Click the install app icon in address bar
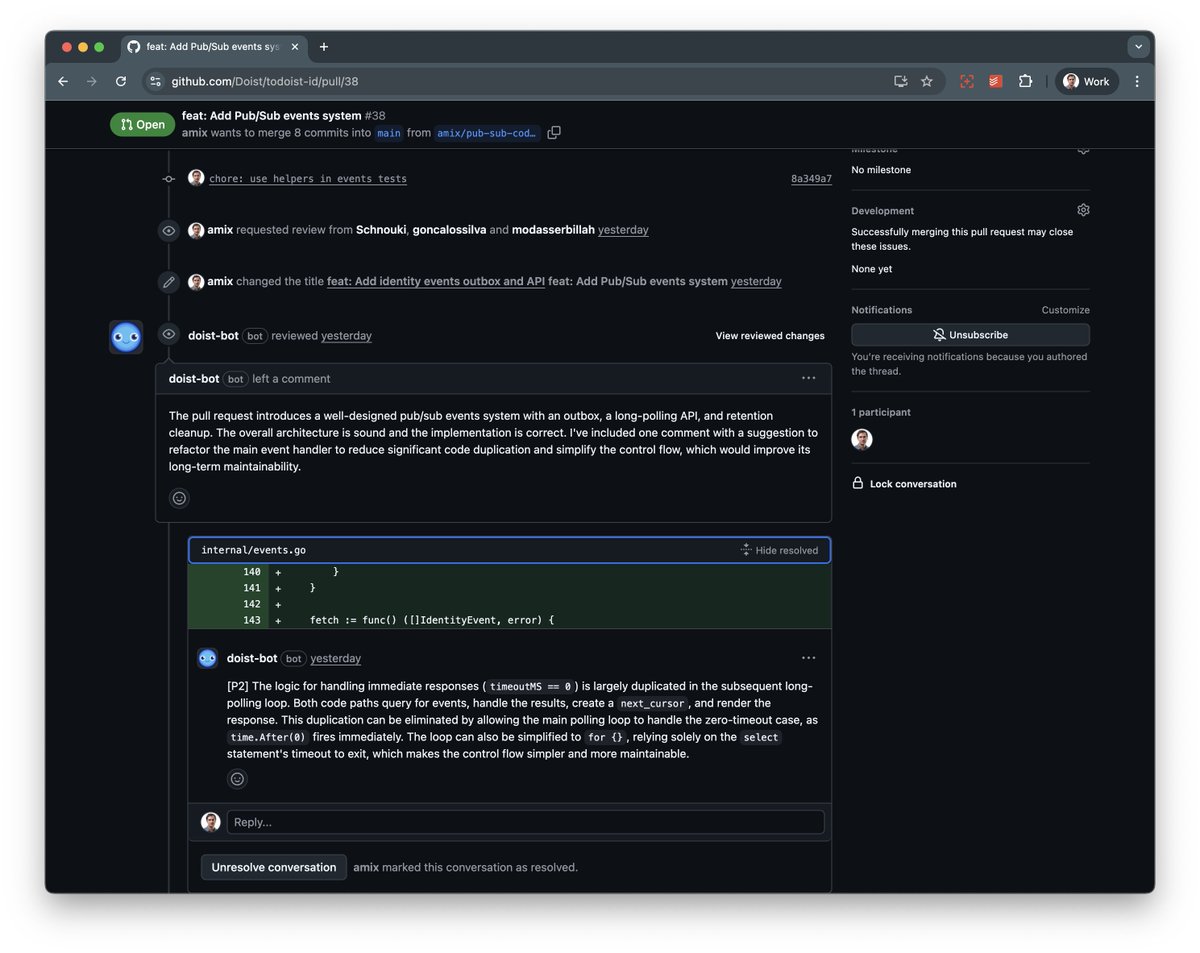 click(900, 82)
